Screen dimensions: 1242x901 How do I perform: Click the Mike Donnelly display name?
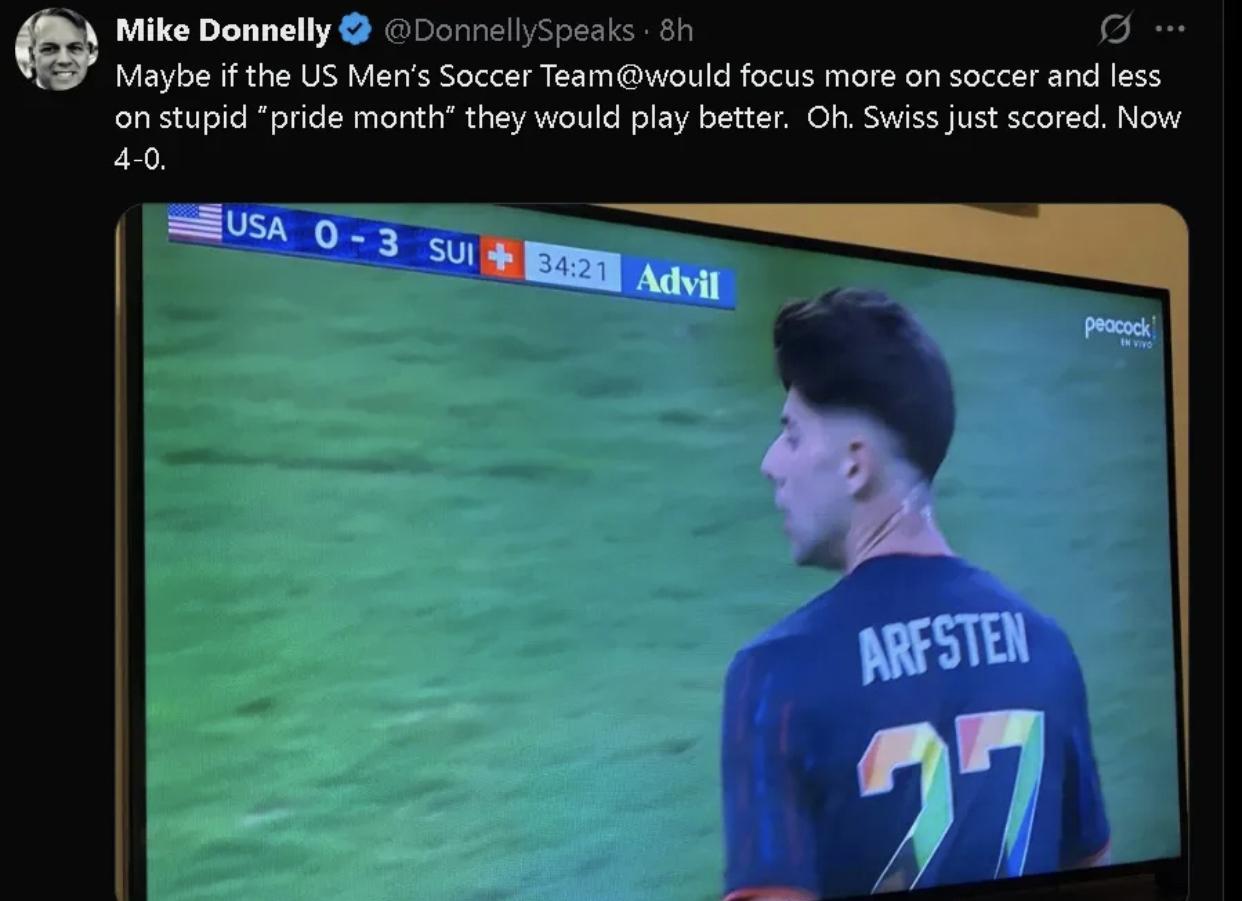tap(223, 31)
